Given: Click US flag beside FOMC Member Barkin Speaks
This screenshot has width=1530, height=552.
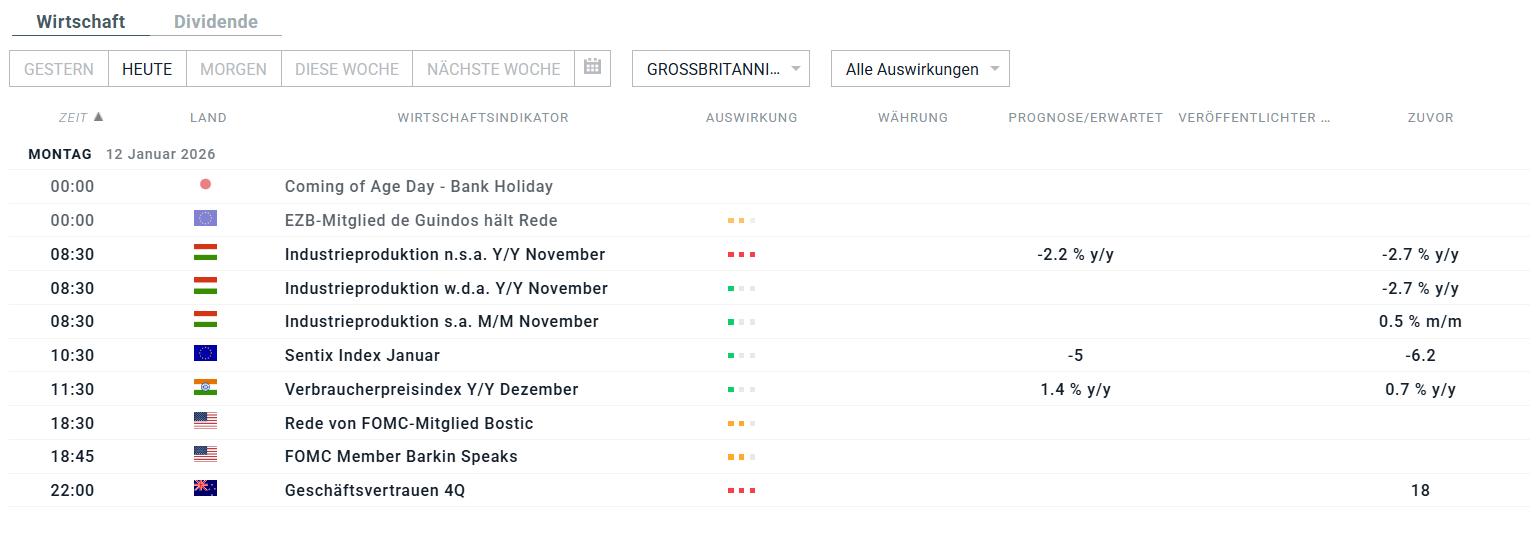Looking at the screenshot, I should (x=205, y=455).
